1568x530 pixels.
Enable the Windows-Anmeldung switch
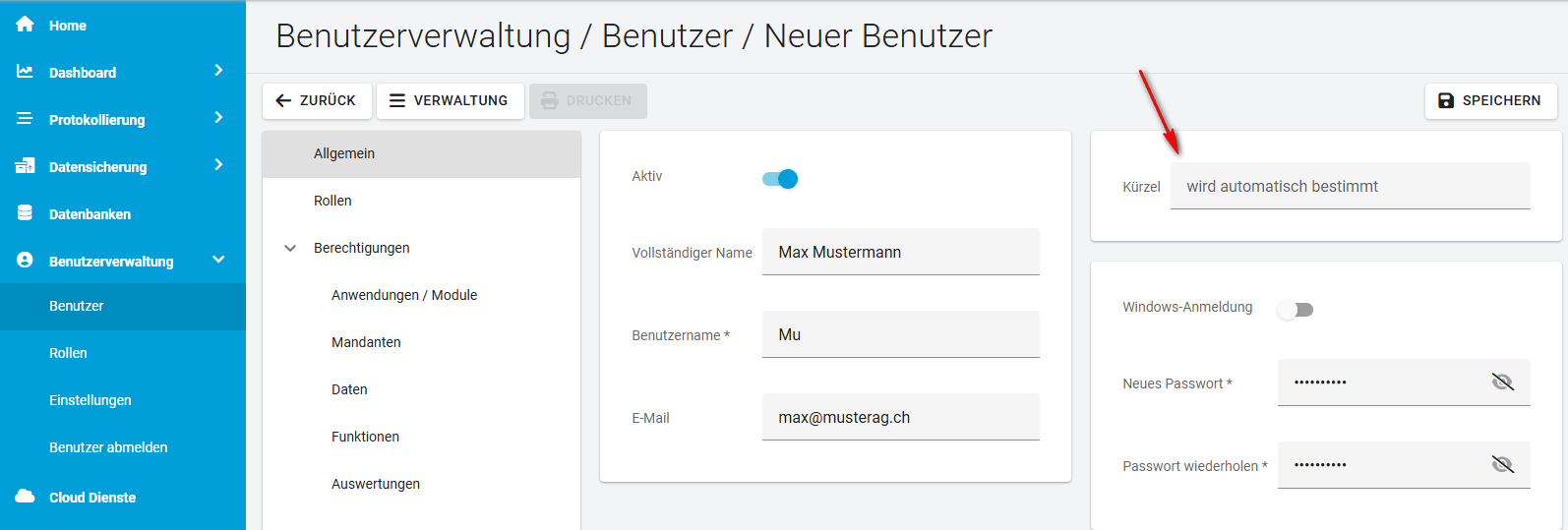pyautogui.click(x=1296, y=310)
